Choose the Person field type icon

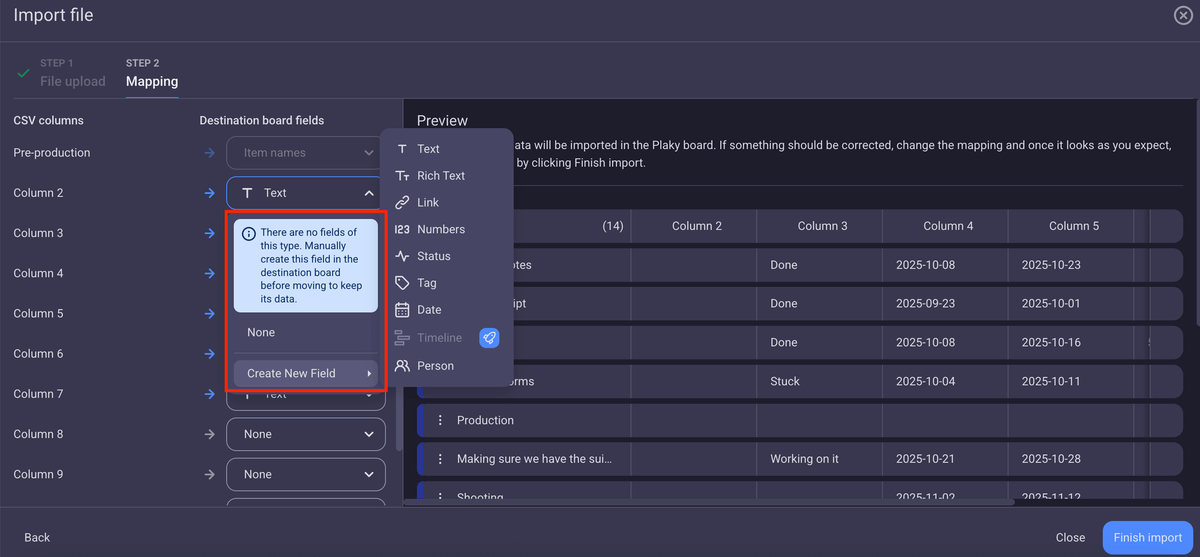[x=402, y=366]
